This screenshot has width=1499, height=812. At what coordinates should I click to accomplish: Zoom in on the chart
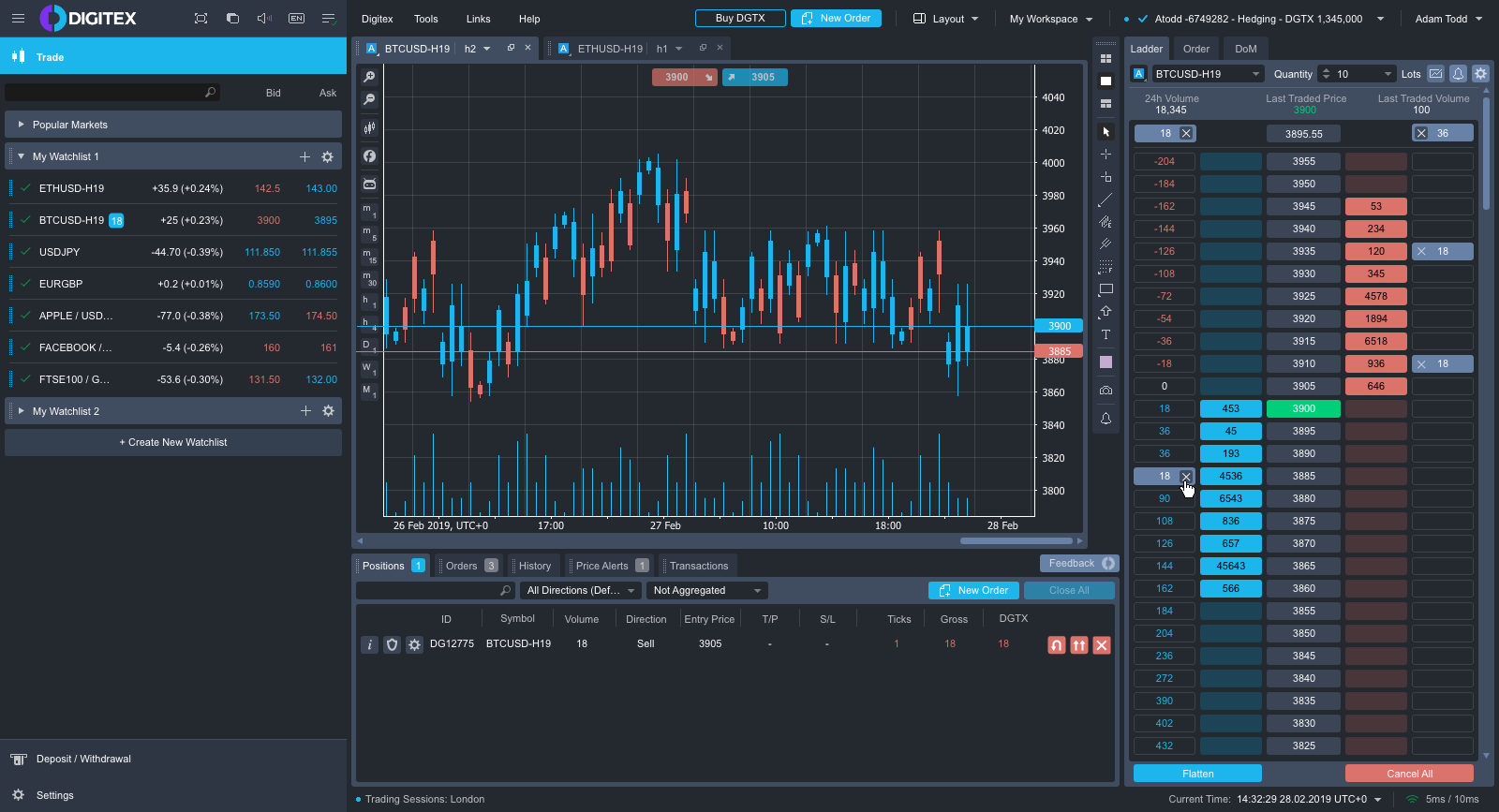tap(369, 77)
